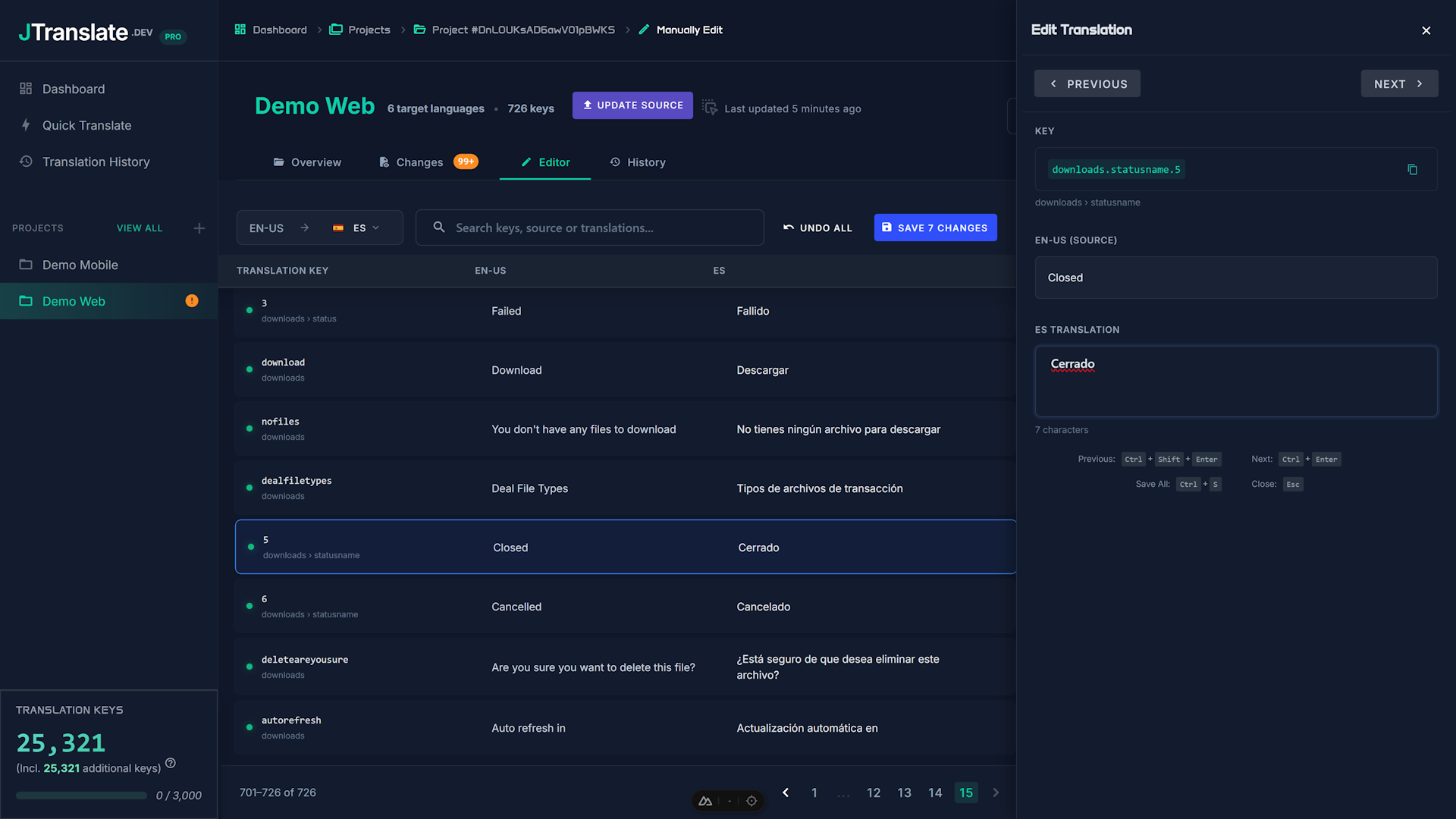
Task: Click the EN-US source language selector
Action: pyautogui.click(x=267, y=228)
